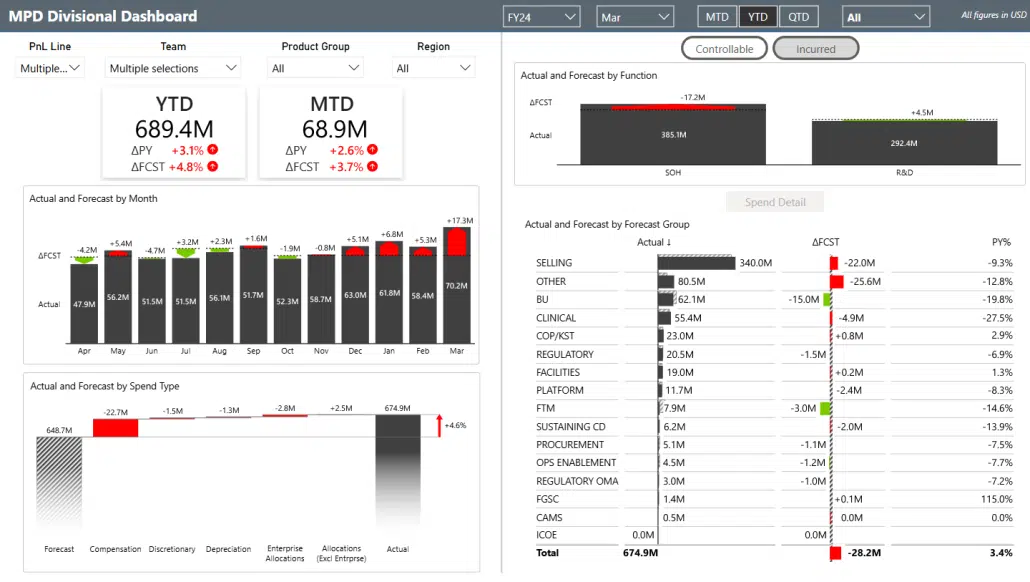This screenshot has width=1030, height=582.
Task: Open the Mar month dropdown
Action: click(x=635, y=17)
